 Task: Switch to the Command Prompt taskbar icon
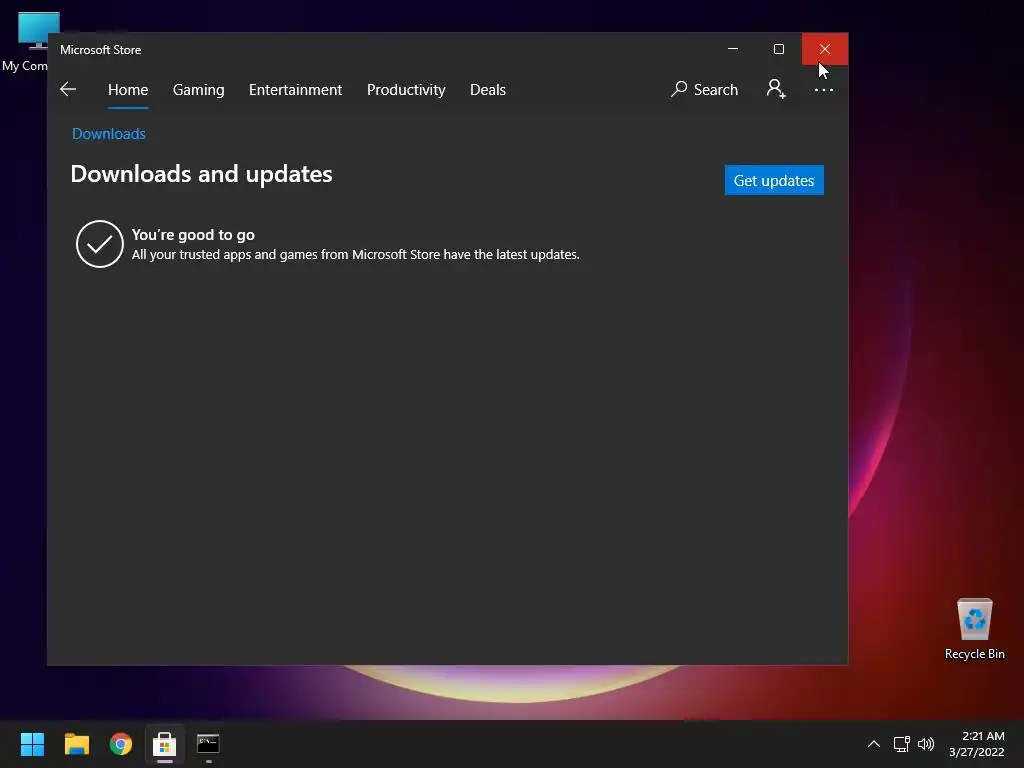(208, 744)
